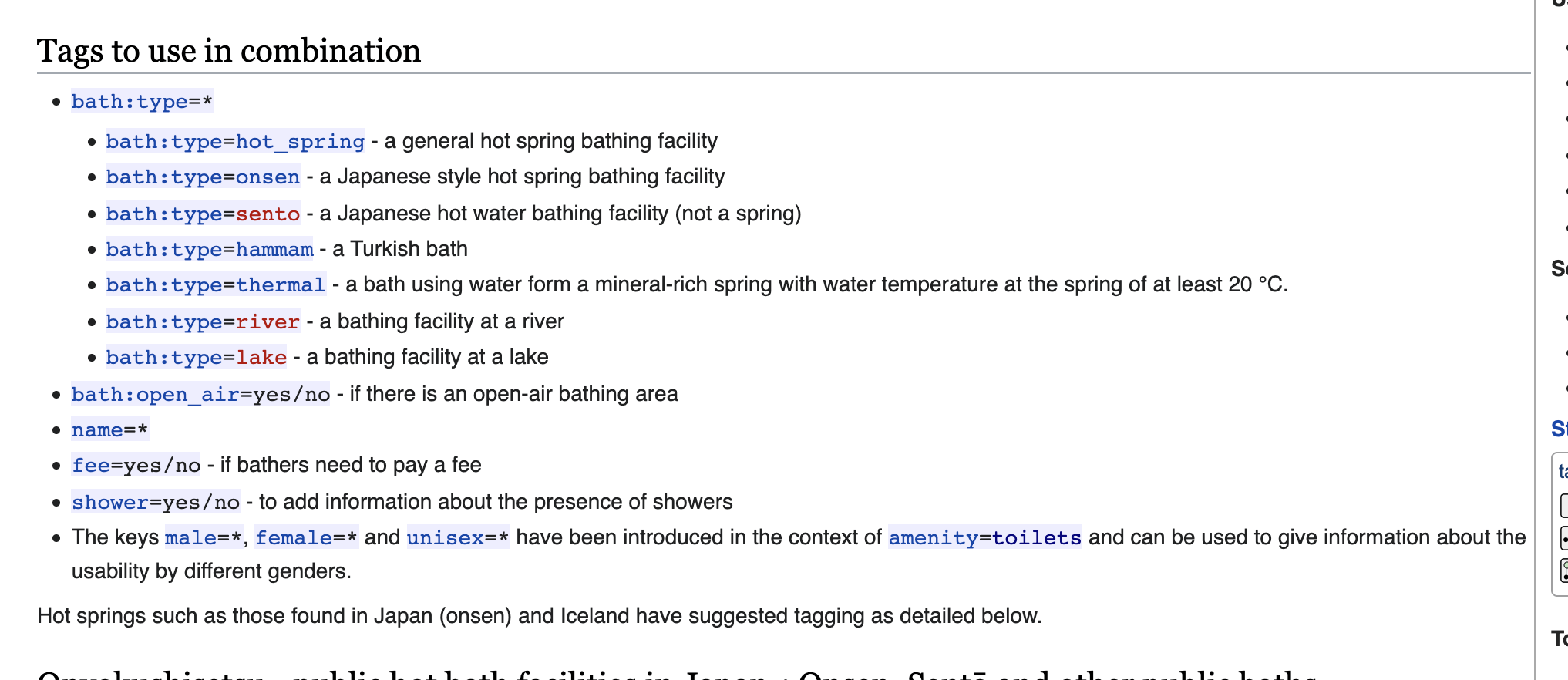Viewport: 1568px width, 680px height.
Task: Click the name key link
Action: point(96,430)
